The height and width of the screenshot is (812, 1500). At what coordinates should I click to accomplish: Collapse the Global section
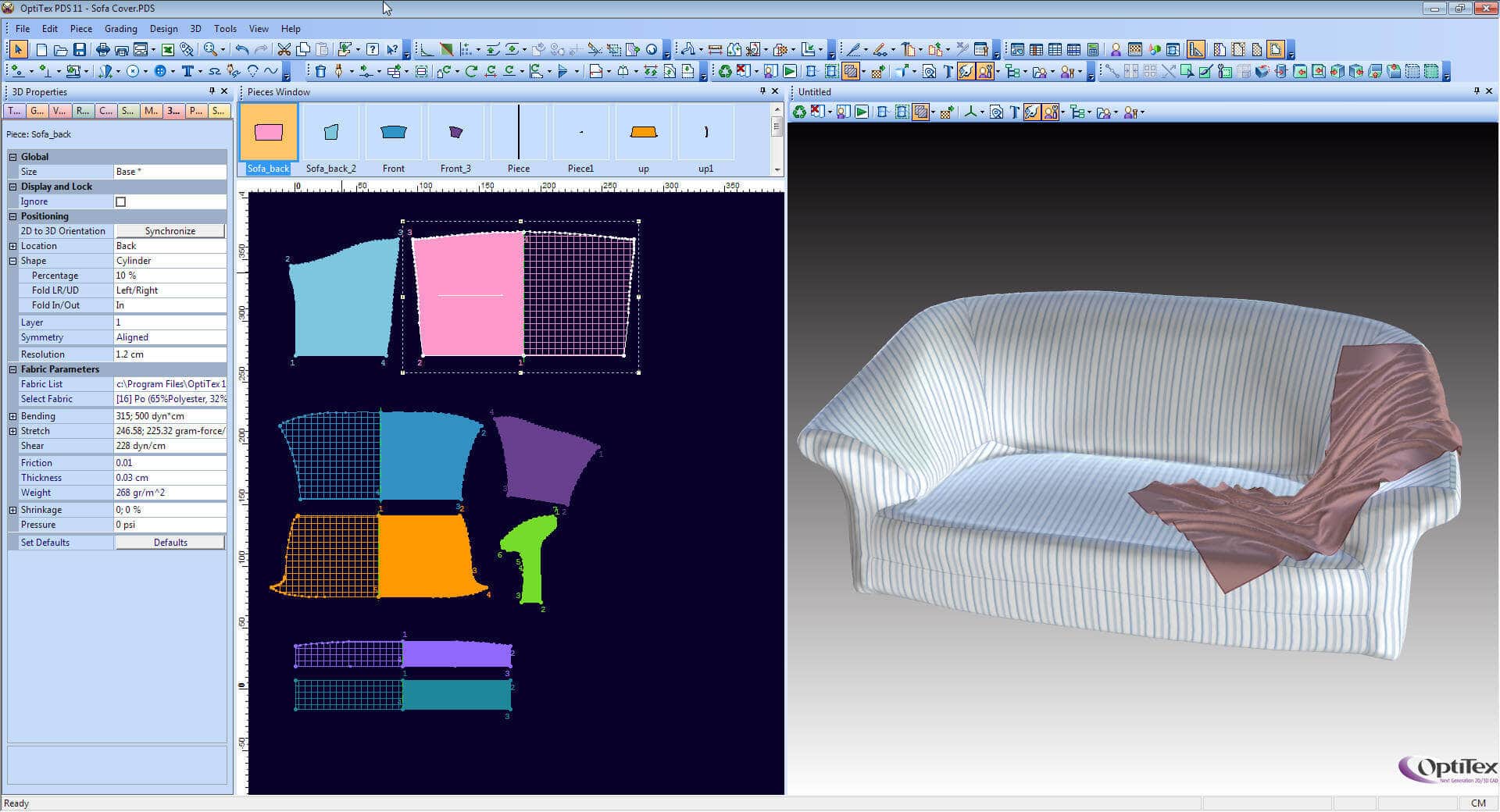[12, 156]
